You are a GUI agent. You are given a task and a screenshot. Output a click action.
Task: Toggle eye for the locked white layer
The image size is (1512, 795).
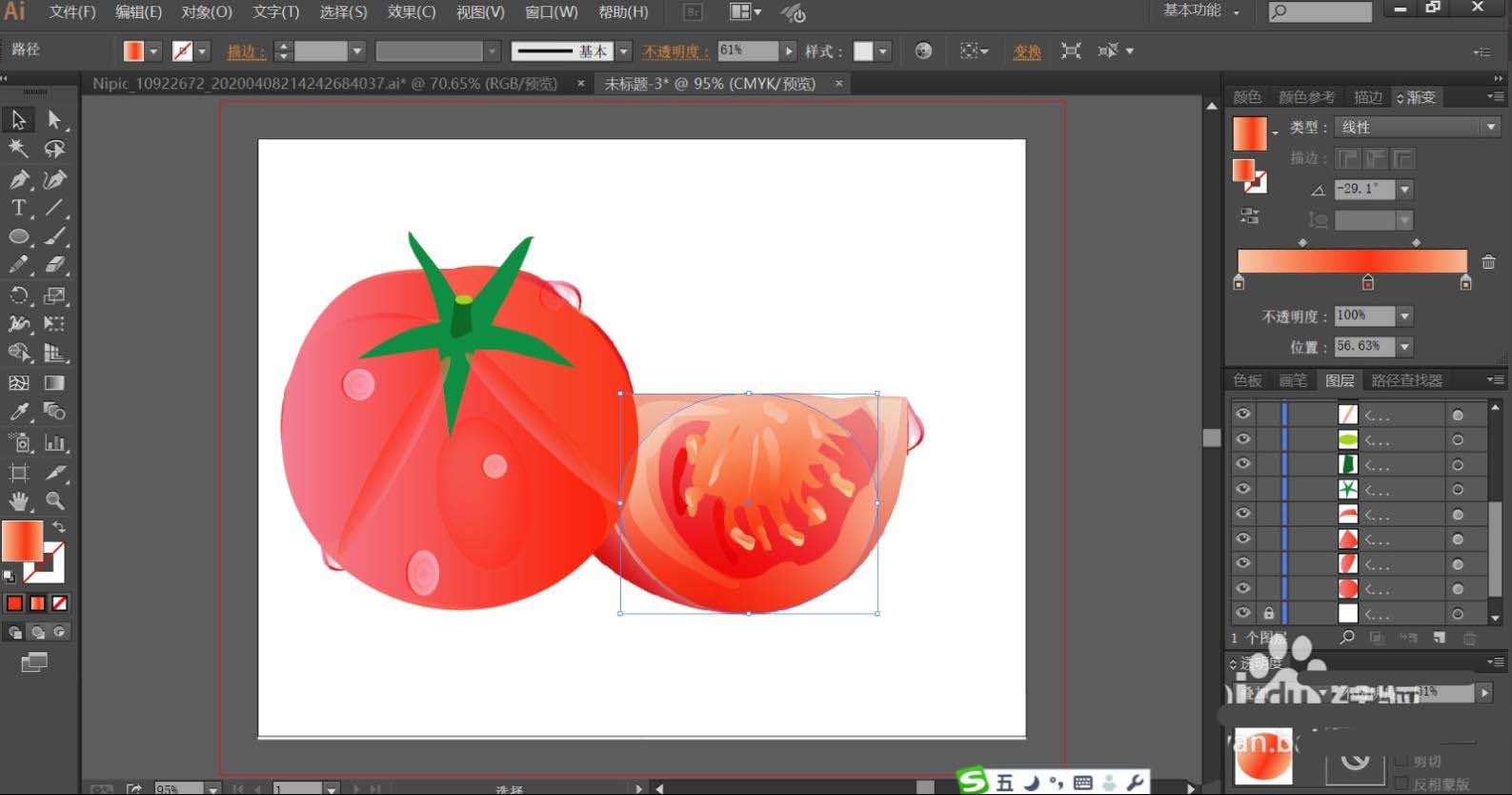(1242, 613)
